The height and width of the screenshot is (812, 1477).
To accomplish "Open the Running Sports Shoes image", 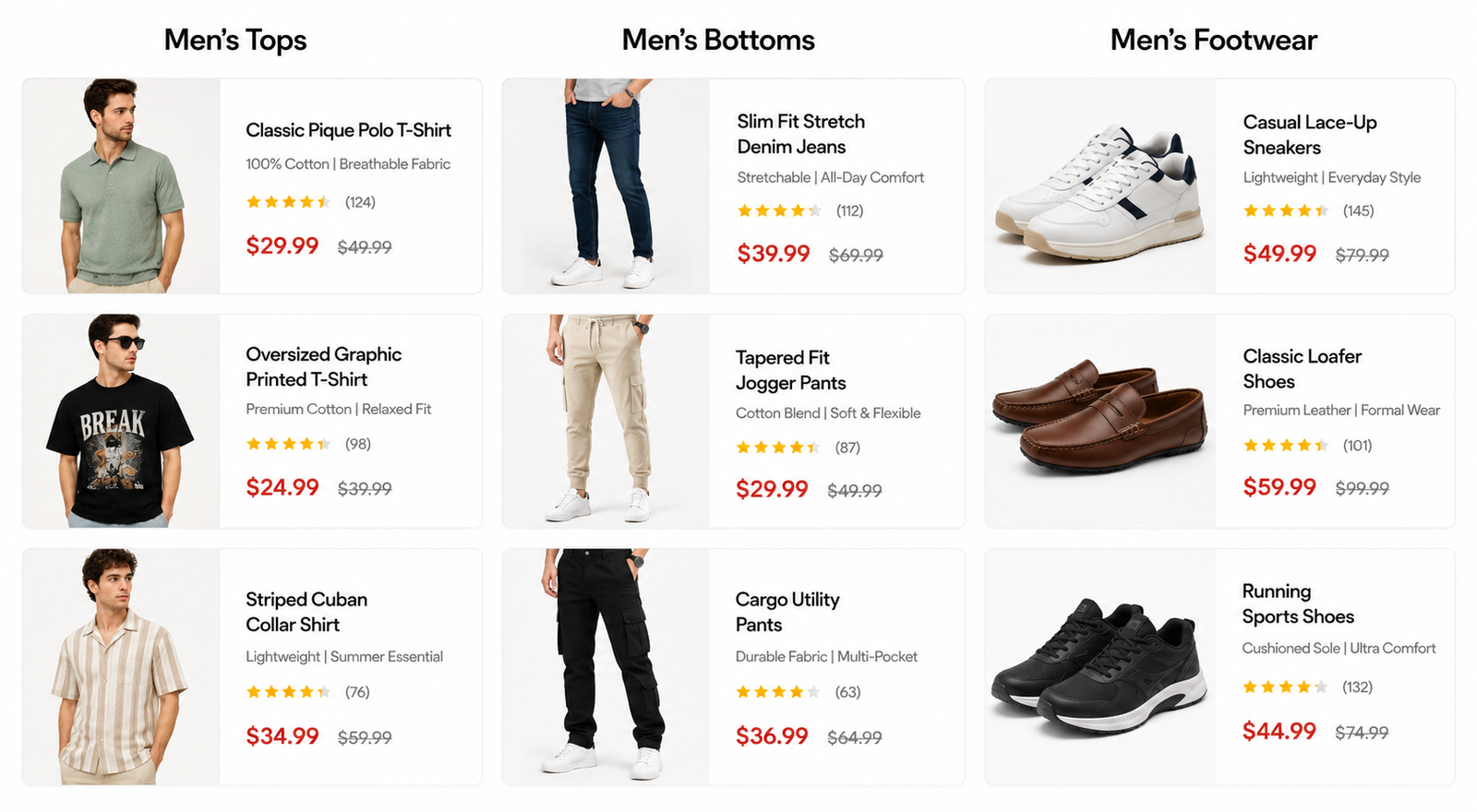I will point(1100,667).
